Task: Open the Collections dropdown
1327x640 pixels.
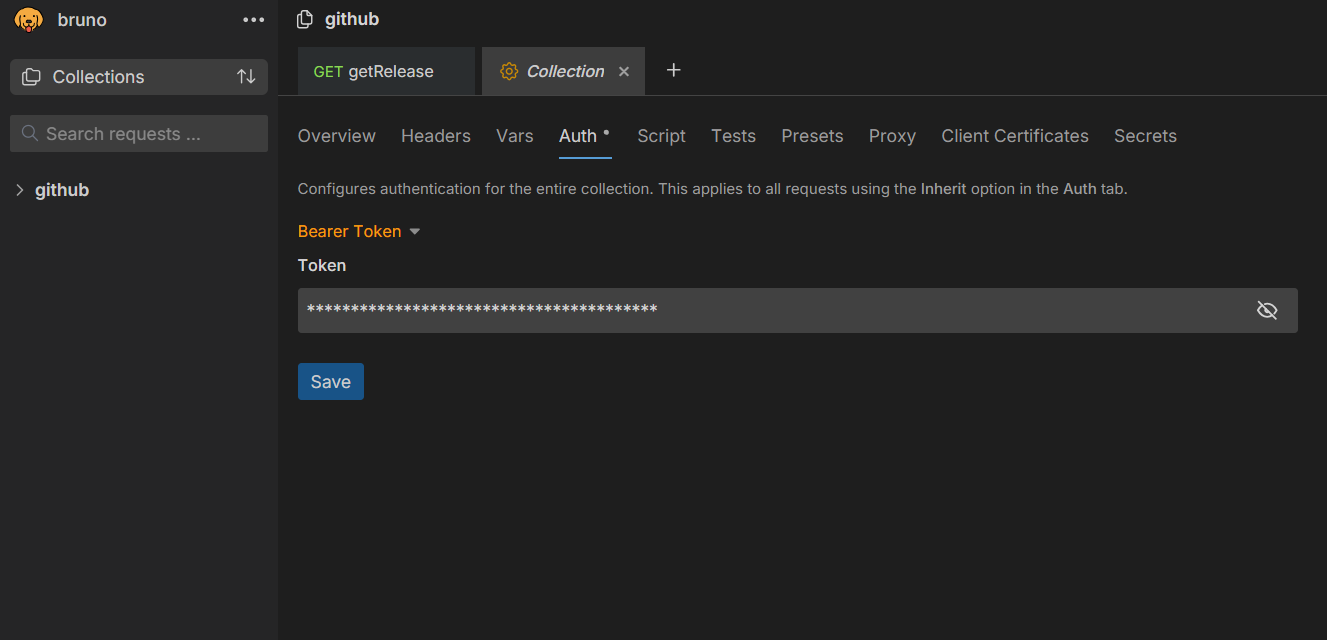Action: 139,77
